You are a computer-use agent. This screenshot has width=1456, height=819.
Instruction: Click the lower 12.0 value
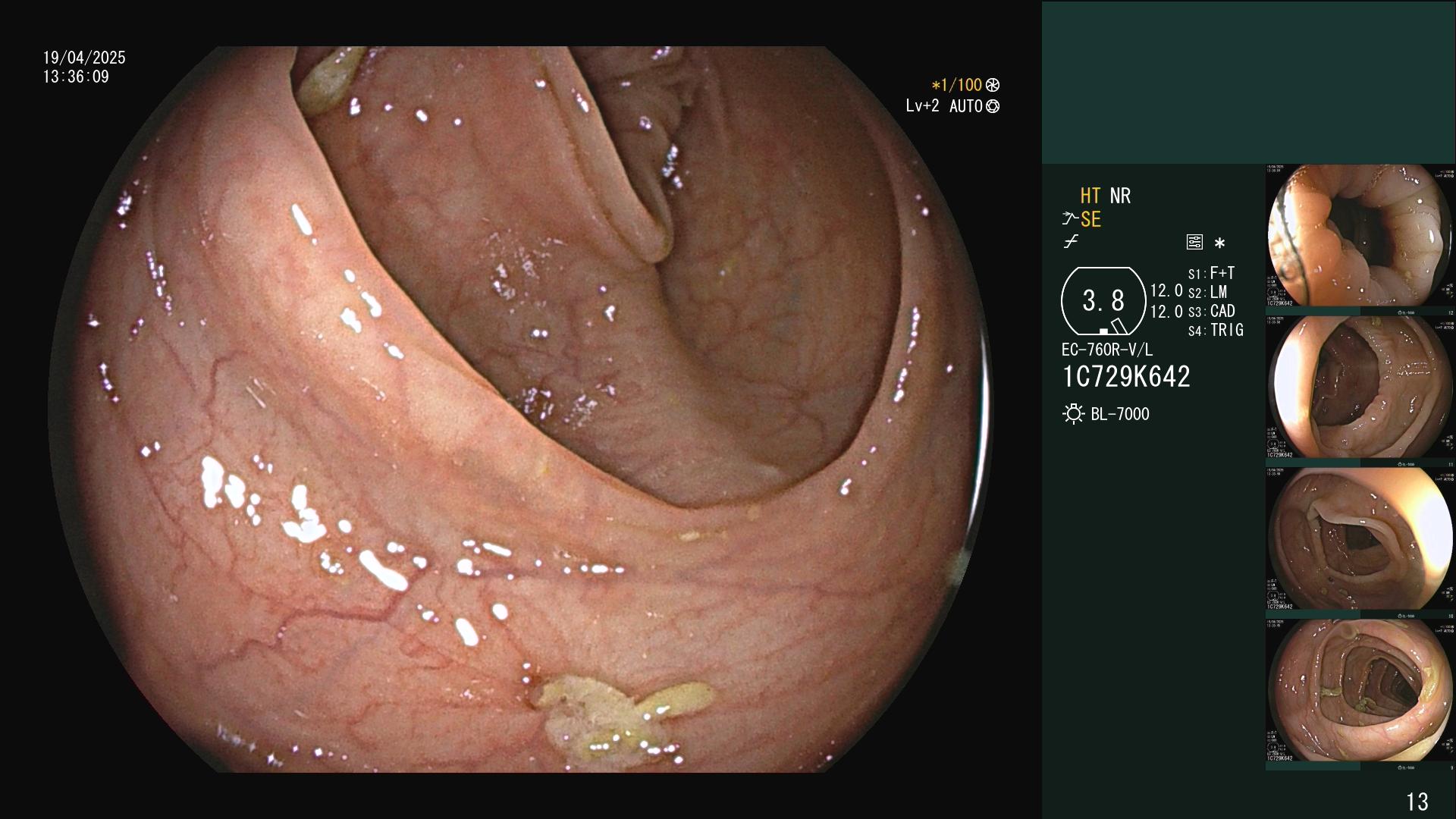[x=1166, y=311]
